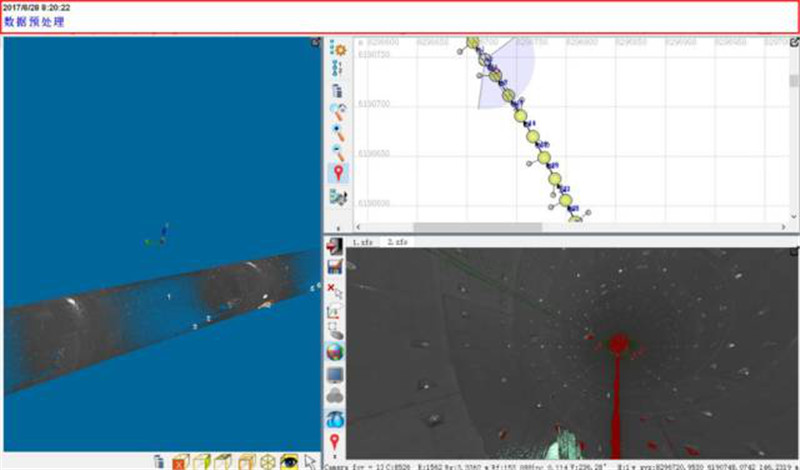Toggle the arrow pointer selection mode

310,461
